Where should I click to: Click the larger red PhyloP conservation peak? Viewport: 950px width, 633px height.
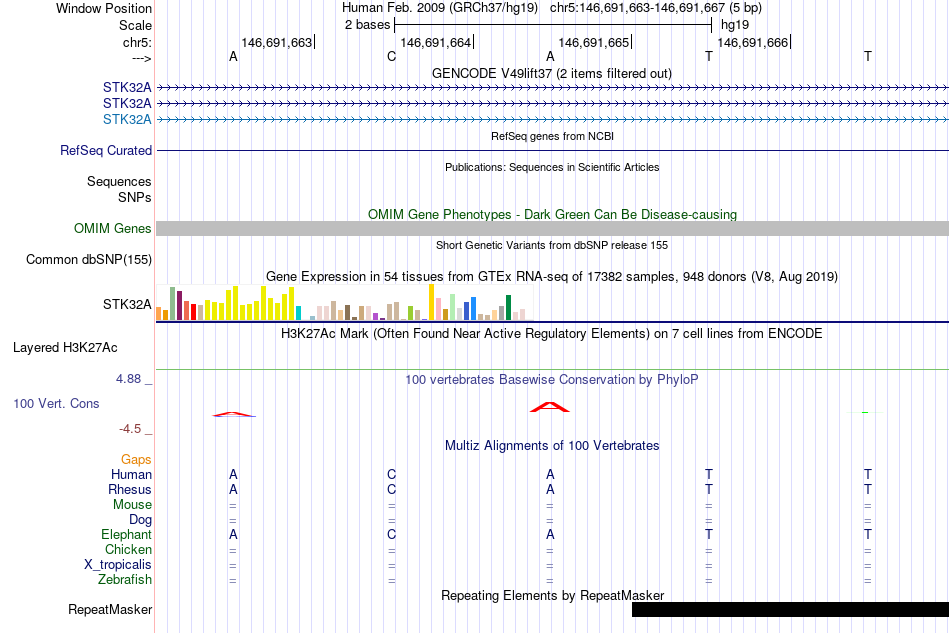coord(550,407)
